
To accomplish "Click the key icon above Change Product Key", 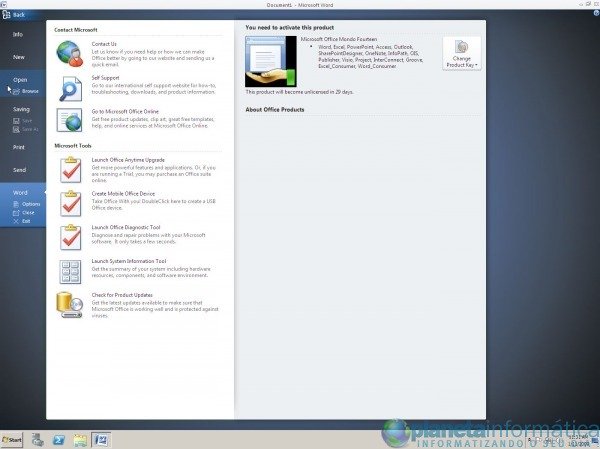I will pyautogui.click(x=461, y=47).
